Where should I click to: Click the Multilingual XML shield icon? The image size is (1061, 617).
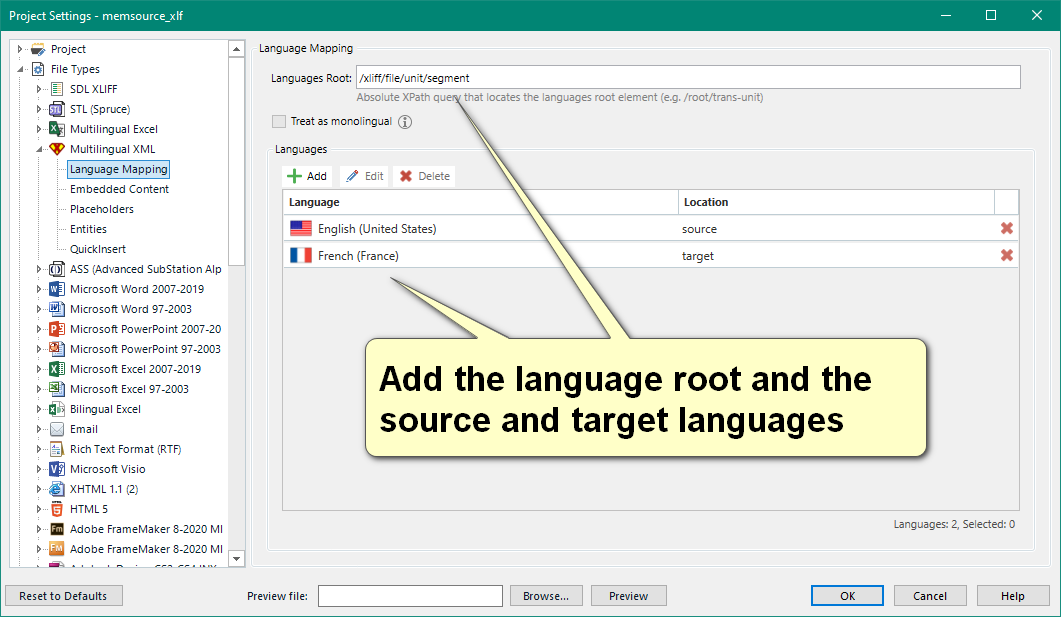coord(57,149)
